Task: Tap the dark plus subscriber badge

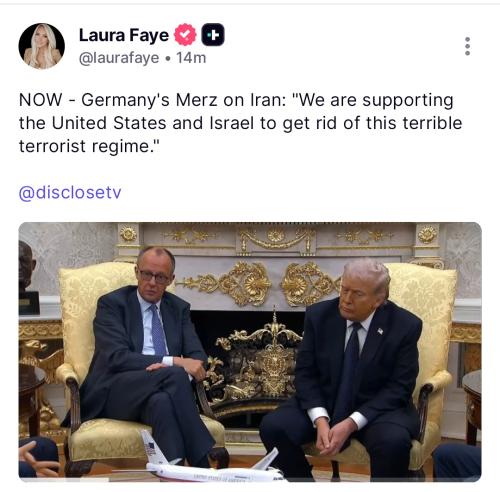Action: pos(213,35)
